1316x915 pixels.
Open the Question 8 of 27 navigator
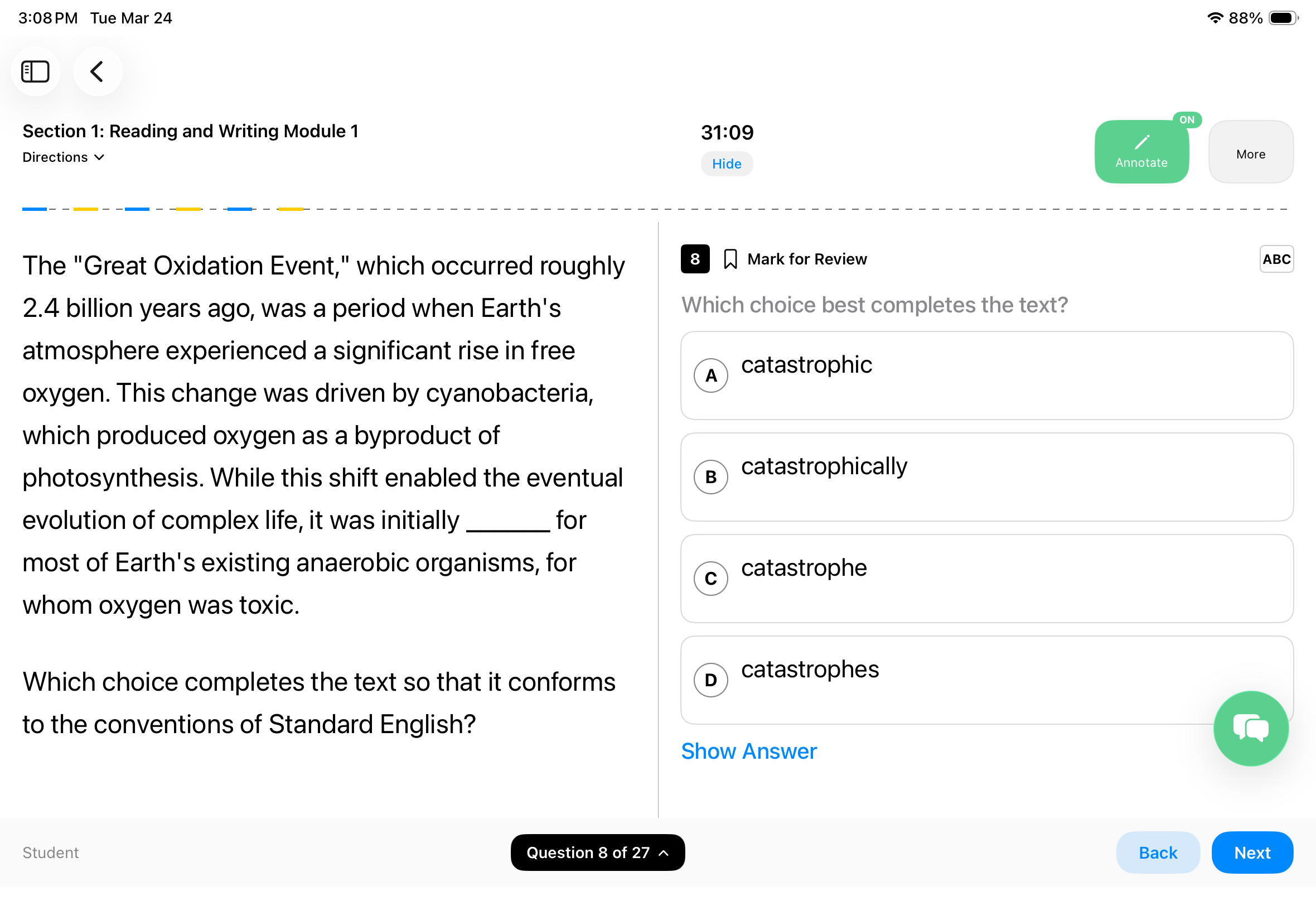[597, 853]
